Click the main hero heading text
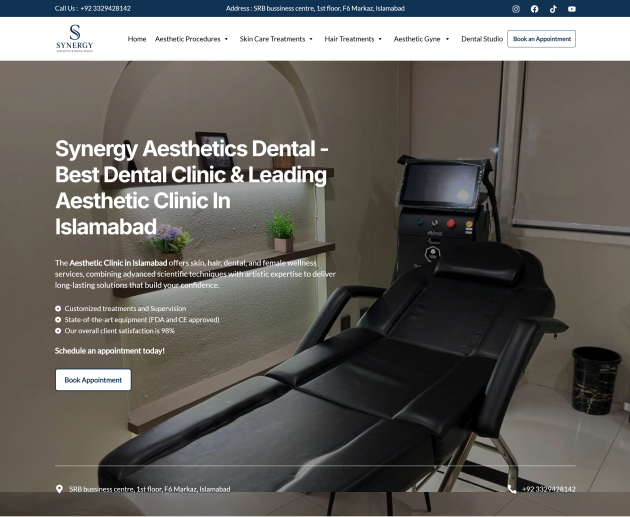This screenshot has width=630, height=517. pos(191,187)
